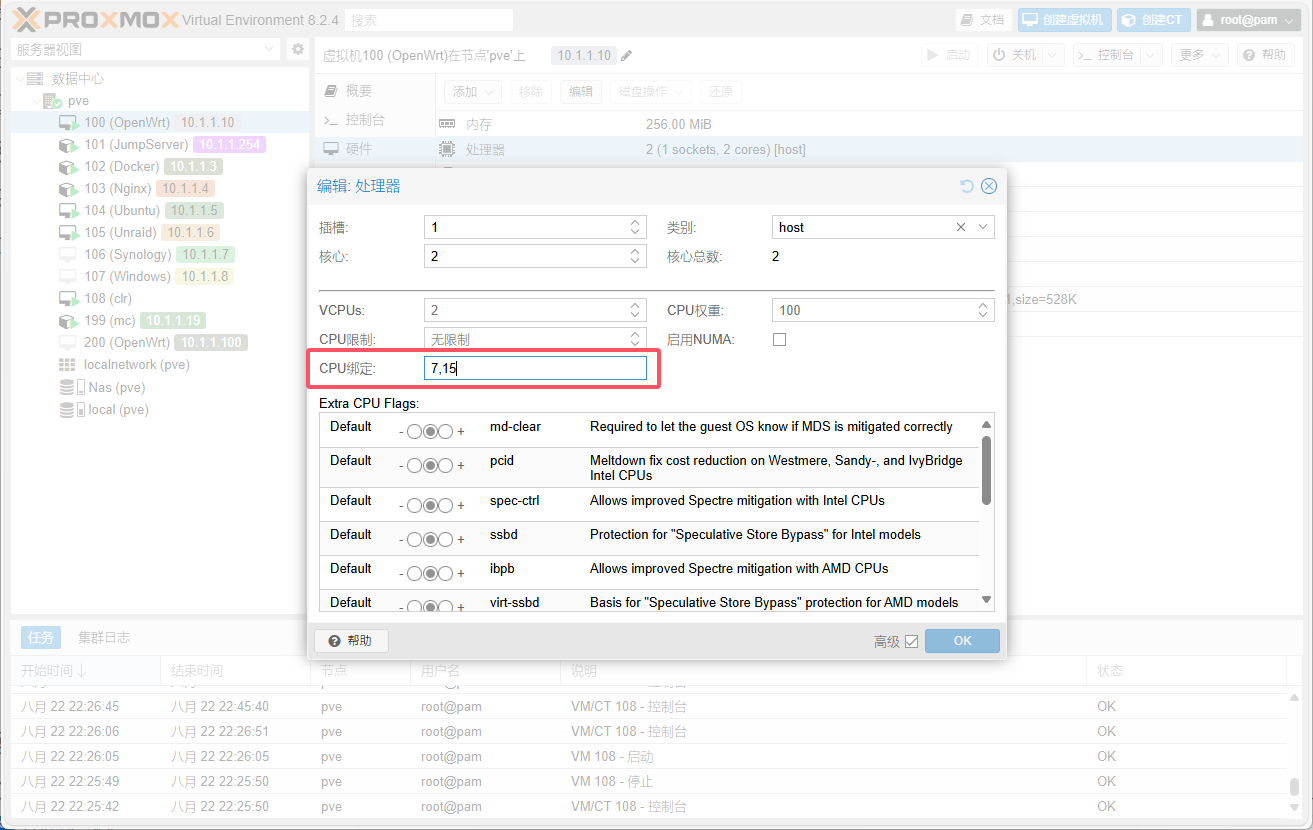
Task: Collapse the pve node
Action: (36, 101)
